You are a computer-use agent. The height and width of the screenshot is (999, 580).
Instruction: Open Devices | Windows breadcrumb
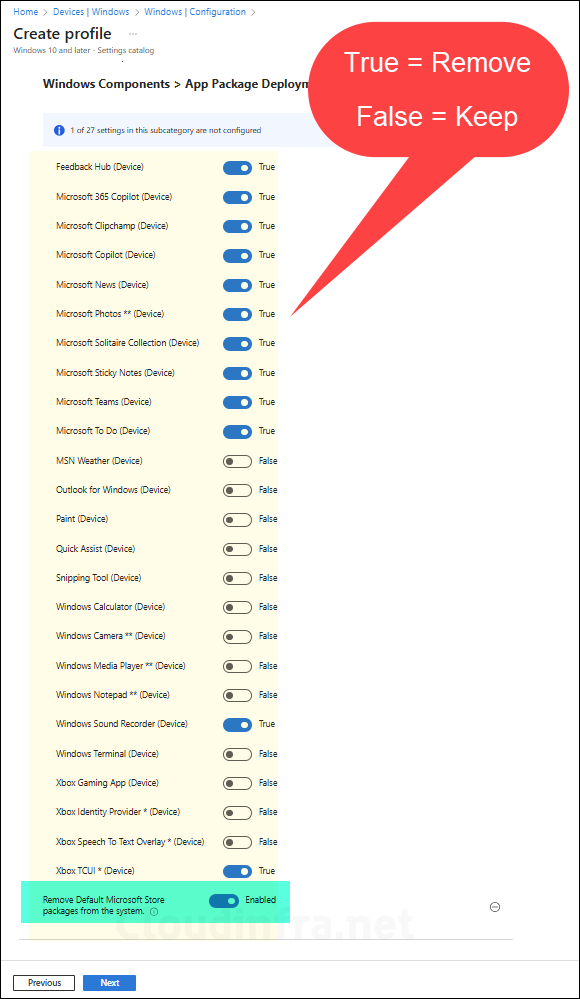tap(91, 11)
